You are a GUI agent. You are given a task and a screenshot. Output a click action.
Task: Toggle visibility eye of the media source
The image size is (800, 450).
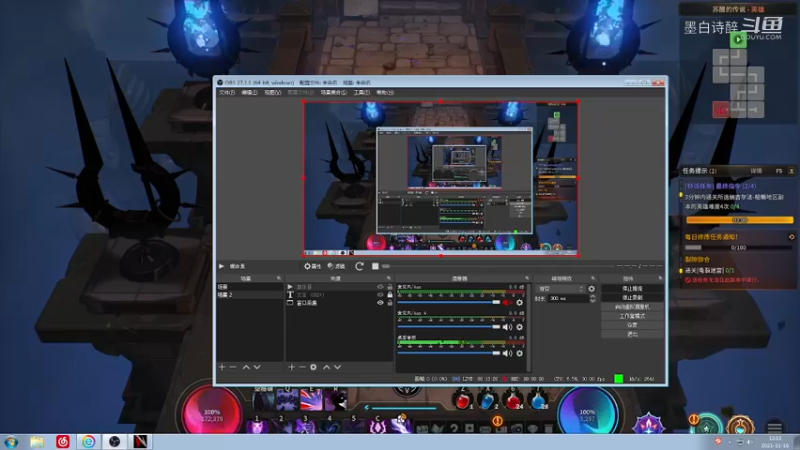(380, 287)
